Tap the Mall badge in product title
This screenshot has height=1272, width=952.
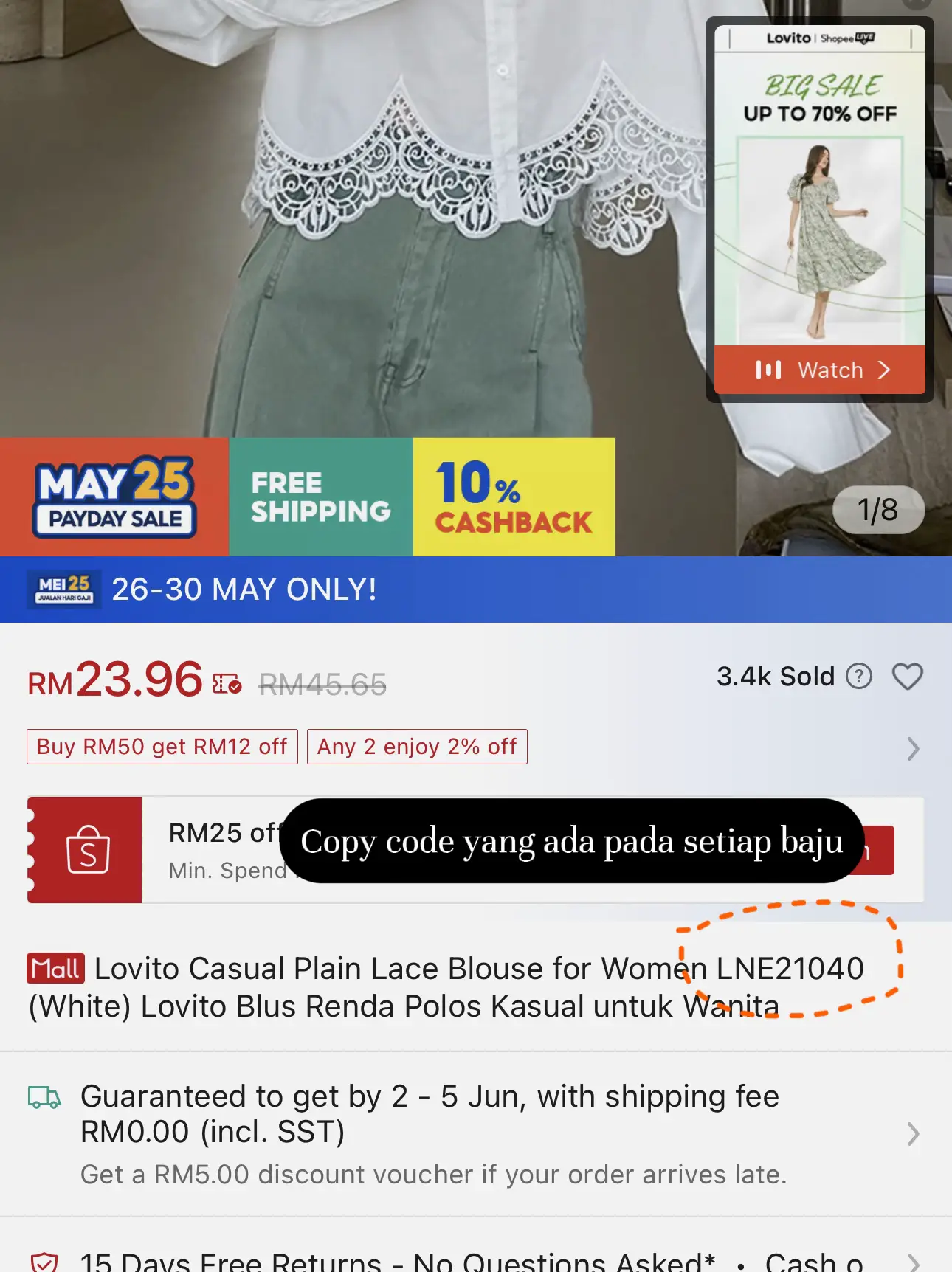(56, 968)
